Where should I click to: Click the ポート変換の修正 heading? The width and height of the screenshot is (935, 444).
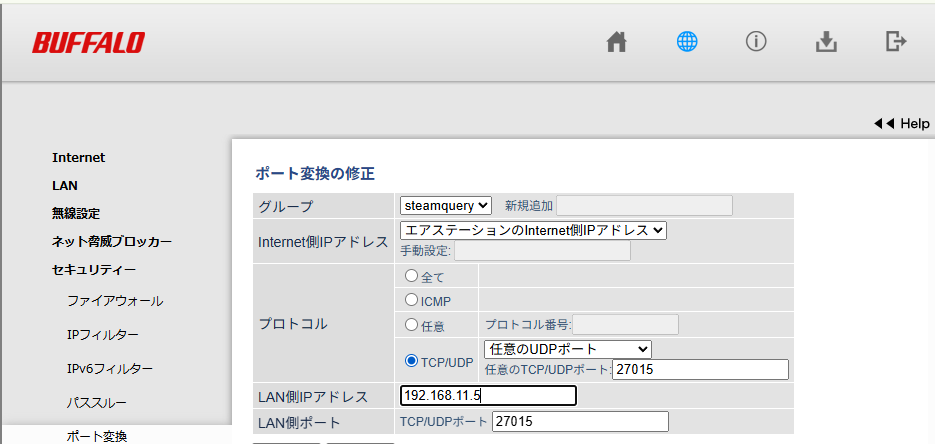point(314,173)
